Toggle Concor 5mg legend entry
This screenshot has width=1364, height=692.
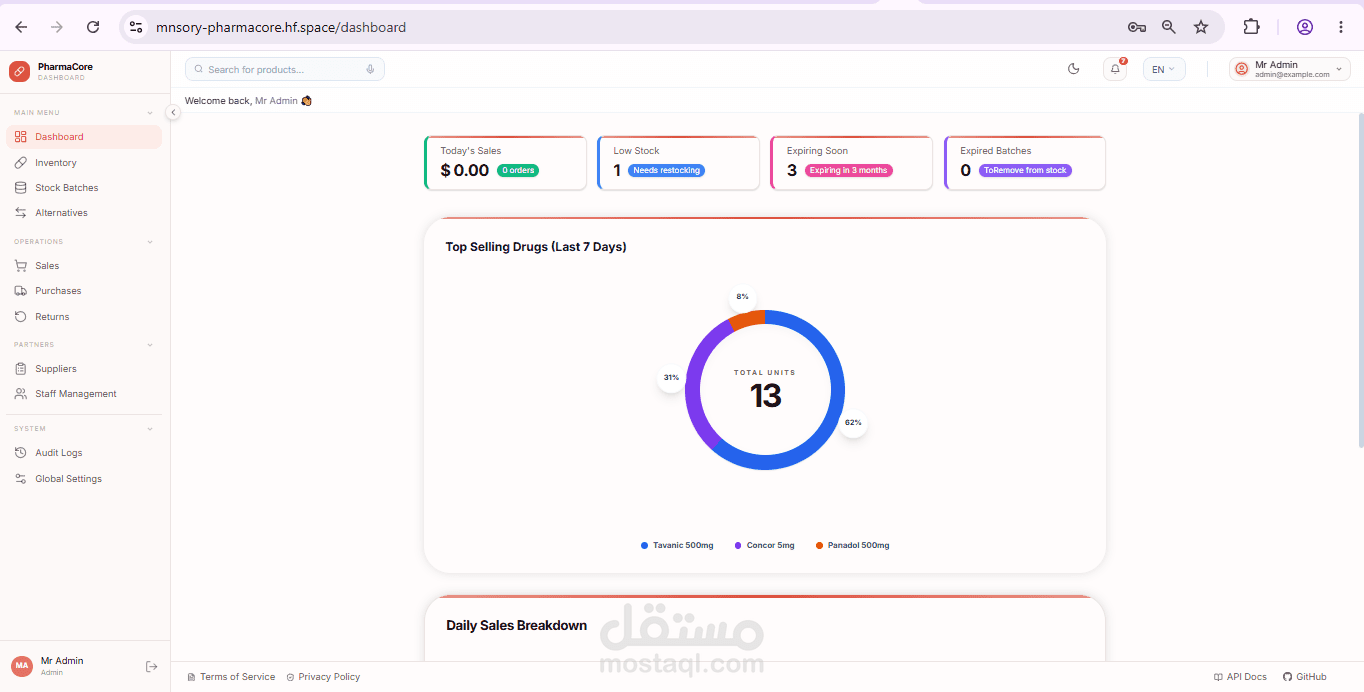point(764,545)
